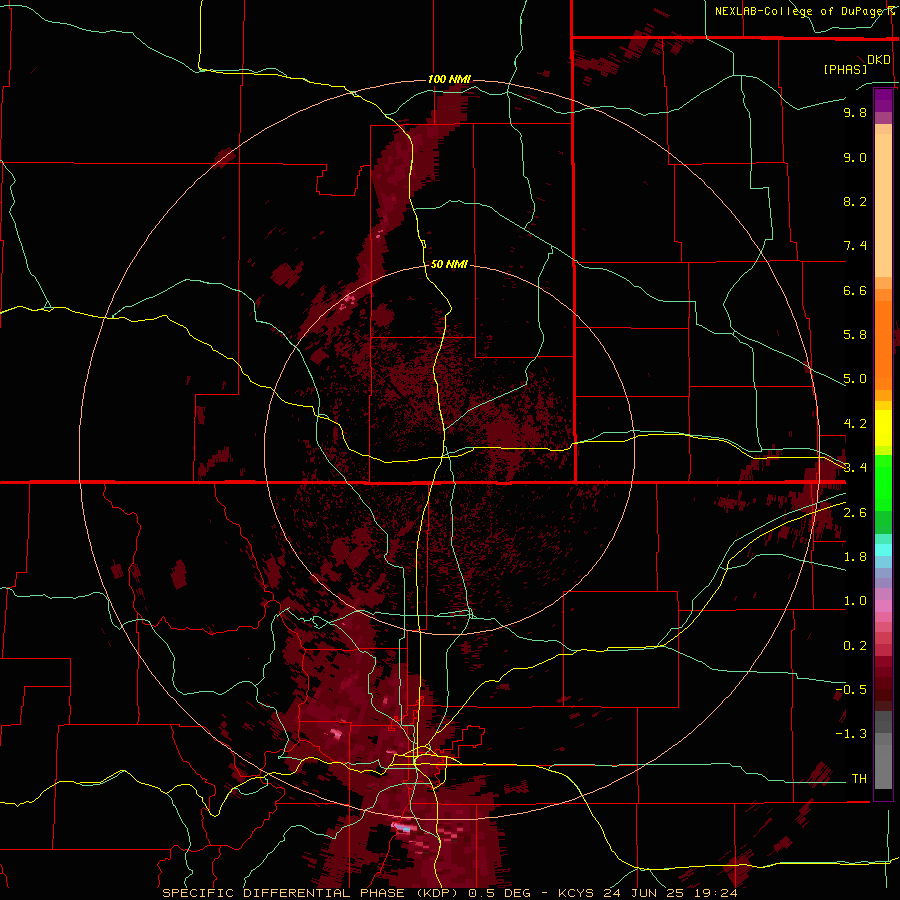
Task: Click the 5.8 color scale value
Action: click(x=855, y=335)
